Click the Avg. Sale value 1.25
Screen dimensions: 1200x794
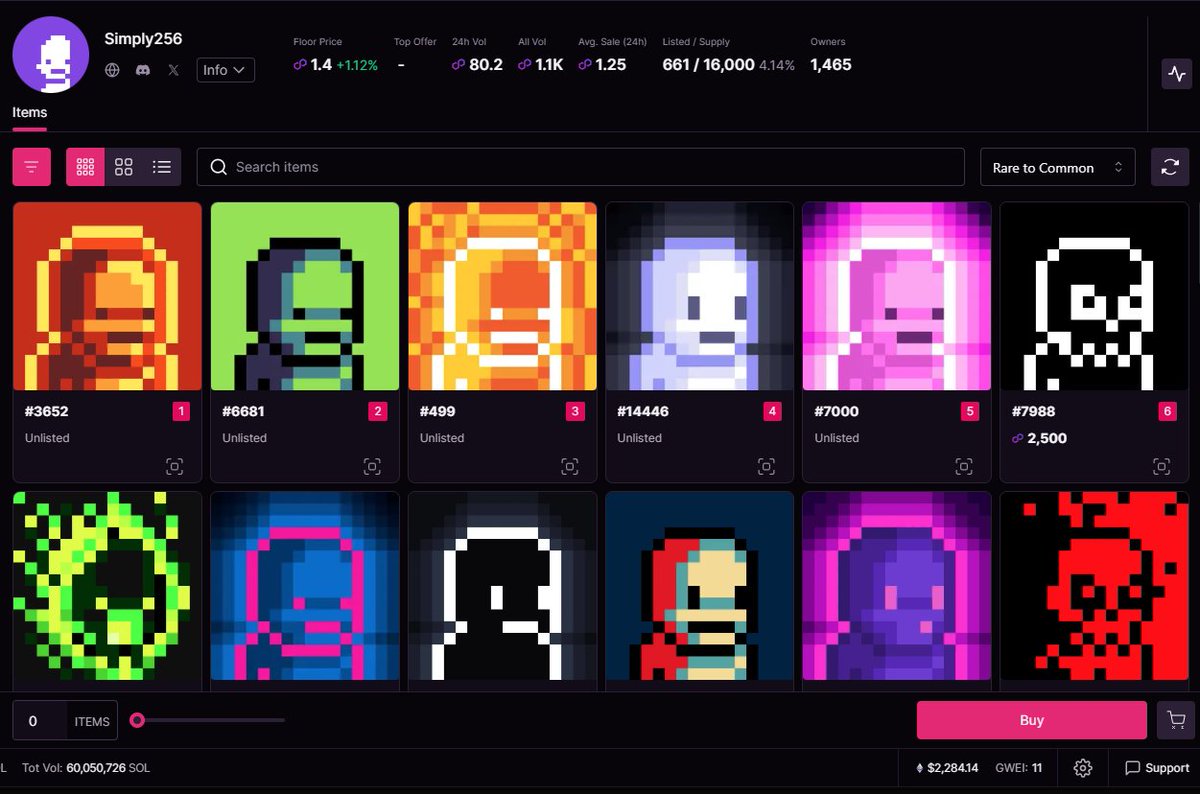click(x=611, y=64)
